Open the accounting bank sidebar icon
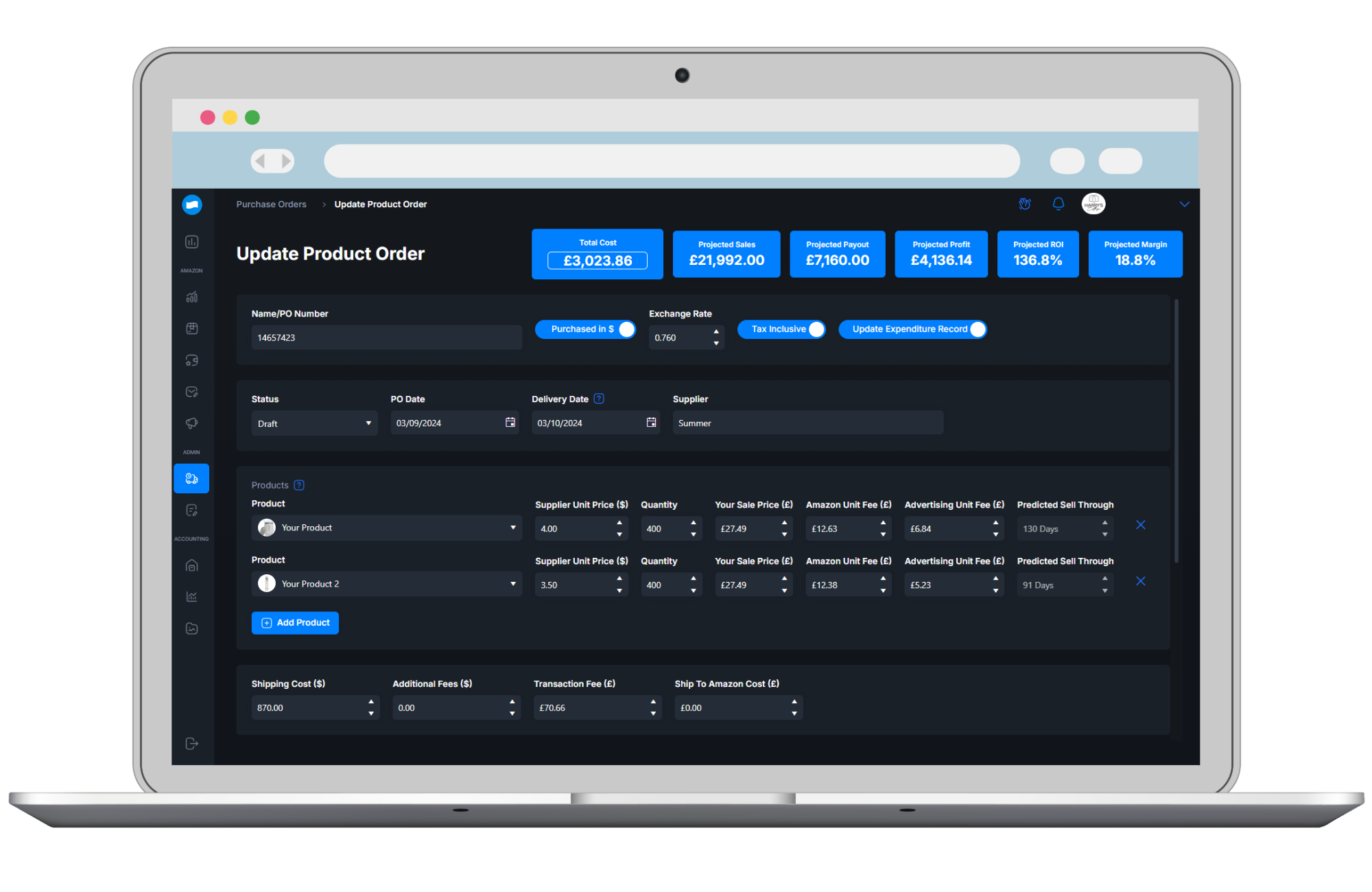This screenshot has width=1372, height=892. tap(192, 565)
